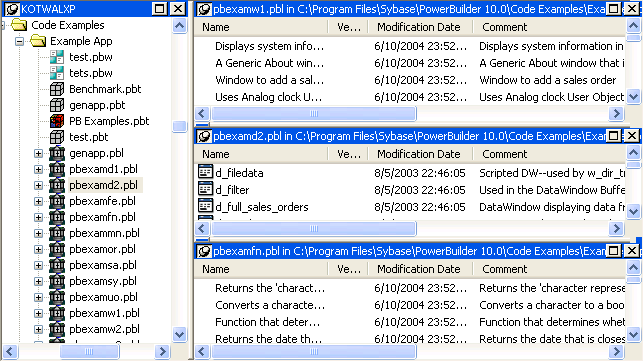This screenshot has height=362, width=643.
Task: Expand the pbexamfe.pbl tree node
Action: [x=38, y=201]
